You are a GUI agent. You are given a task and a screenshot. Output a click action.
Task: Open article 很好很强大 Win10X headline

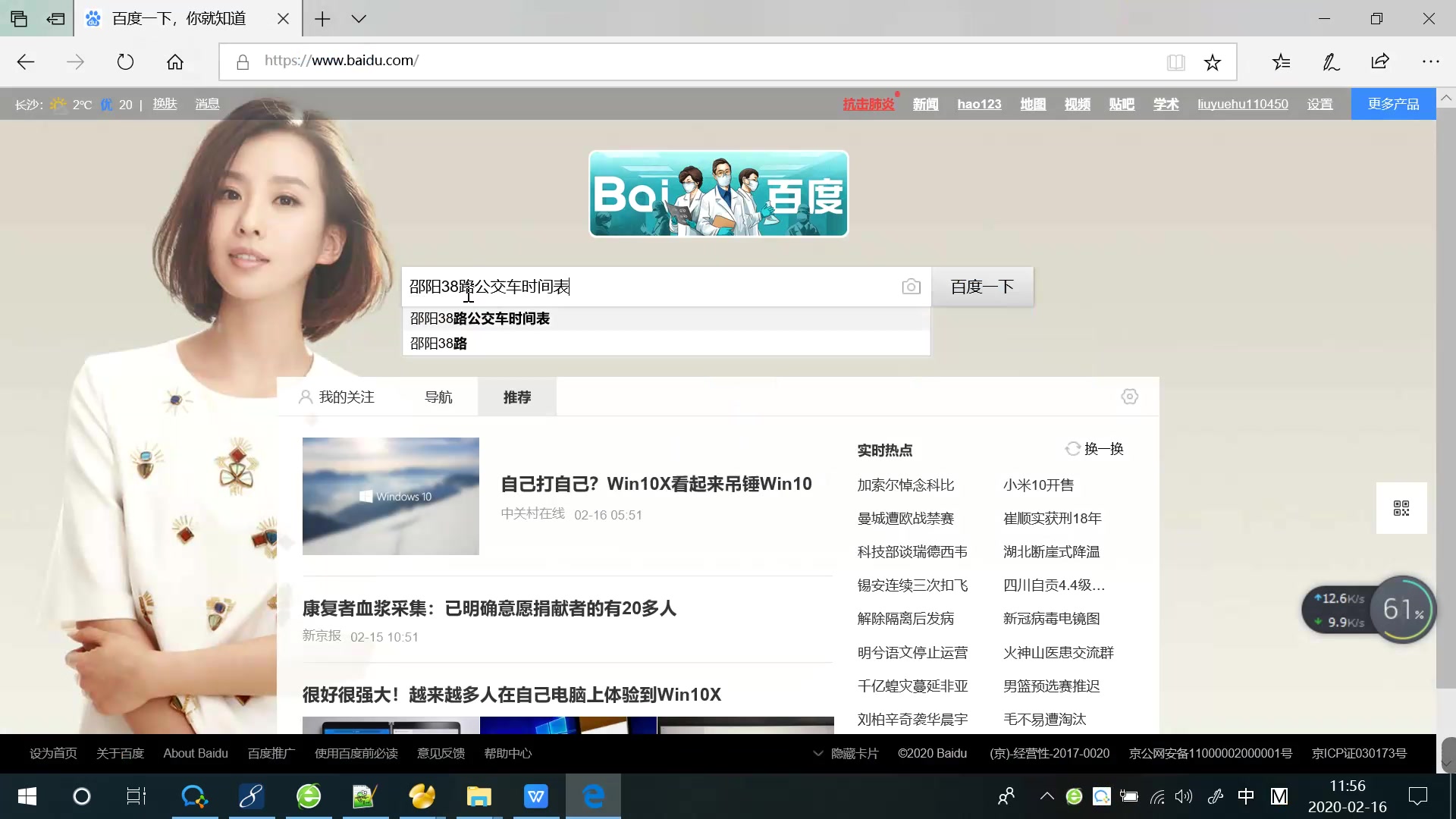click(x=512, y=695)
